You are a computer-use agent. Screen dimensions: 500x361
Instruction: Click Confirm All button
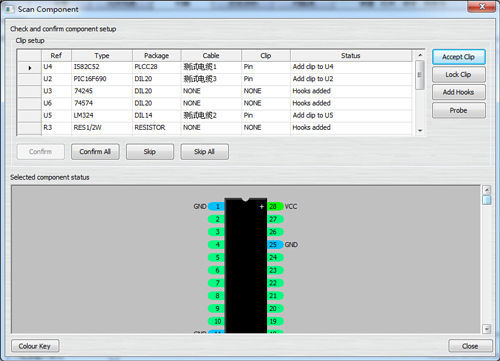tap(95, 152)
